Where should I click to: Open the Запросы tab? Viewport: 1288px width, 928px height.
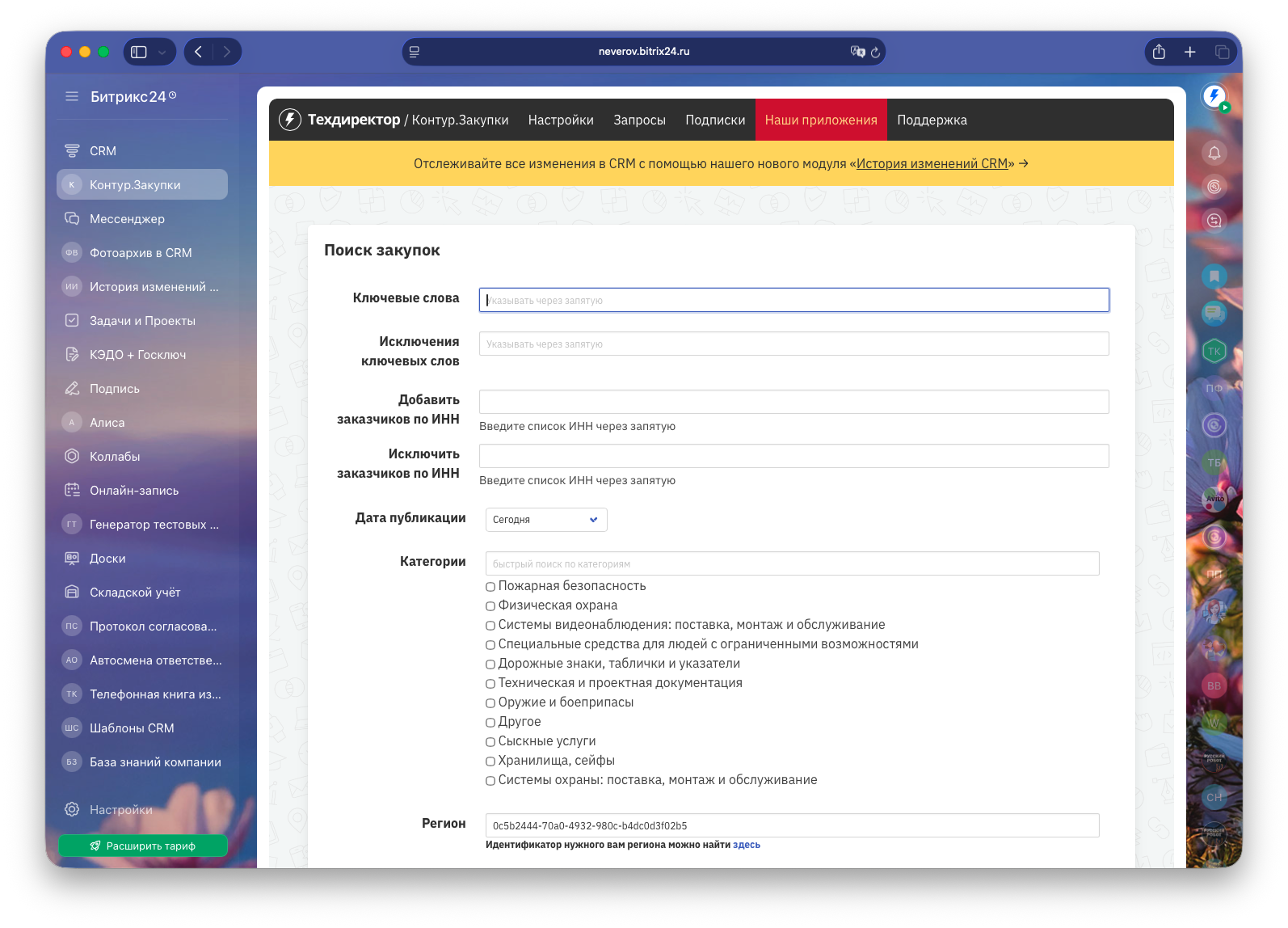[x=639, y=120]
